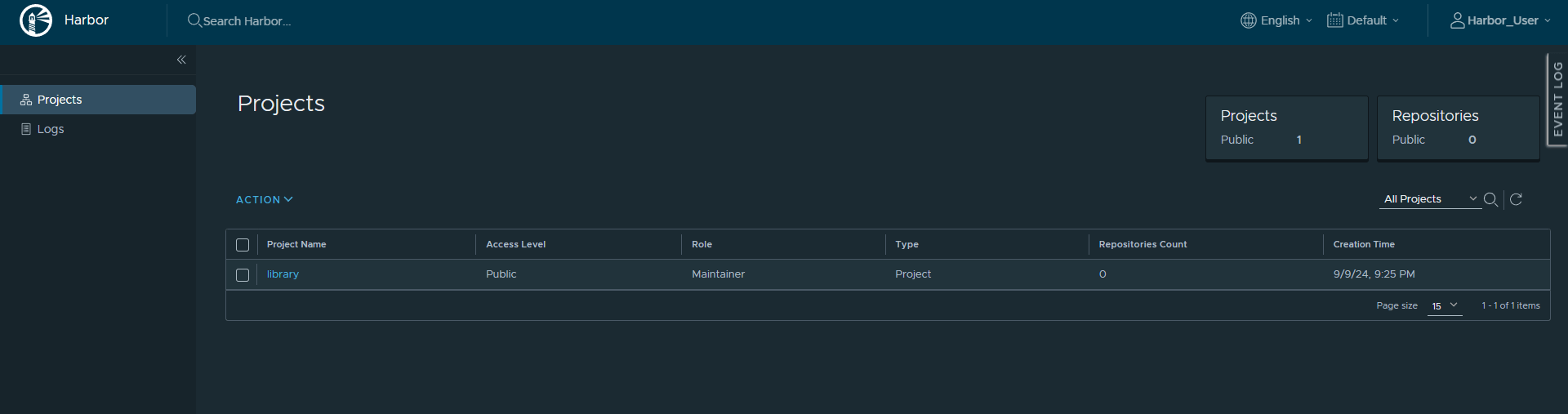Refresh the projects list
1568x414 pixels.
click(x=1516, y=199)
